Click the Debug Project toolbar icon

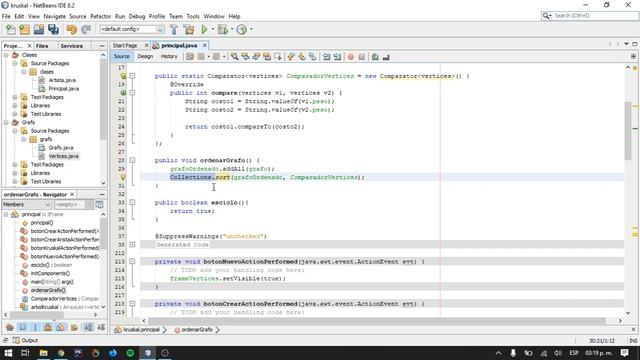point(223,29)
